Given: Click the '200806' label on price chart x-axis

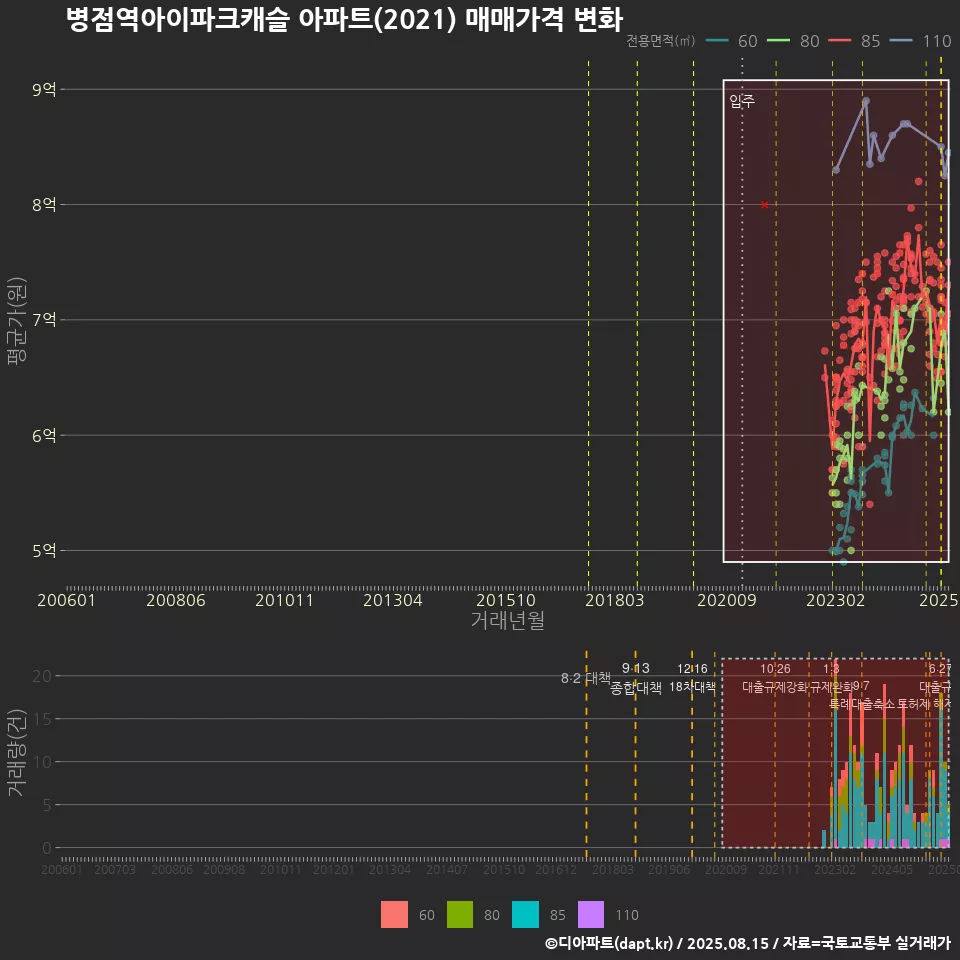Looking at the screenshot, I should (x=176, y=600).
